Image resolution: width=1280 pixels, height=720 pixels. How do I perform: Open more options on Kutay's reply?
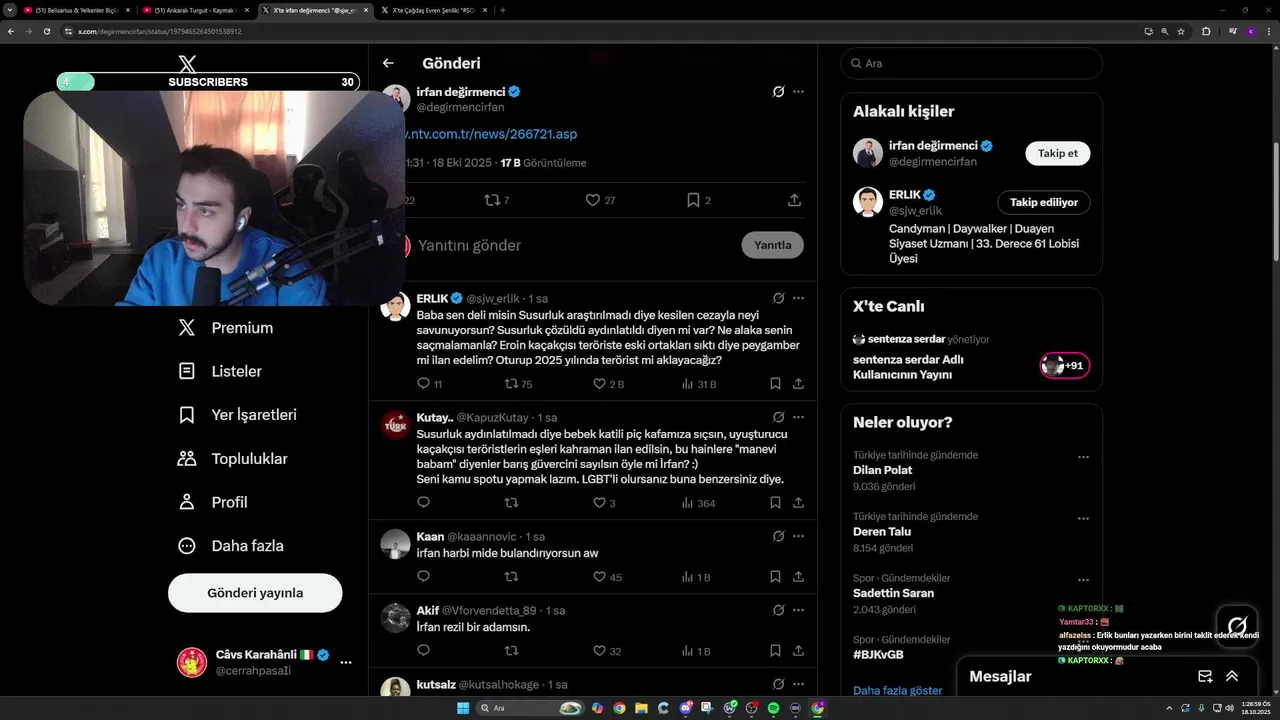(x=798, y=416)
